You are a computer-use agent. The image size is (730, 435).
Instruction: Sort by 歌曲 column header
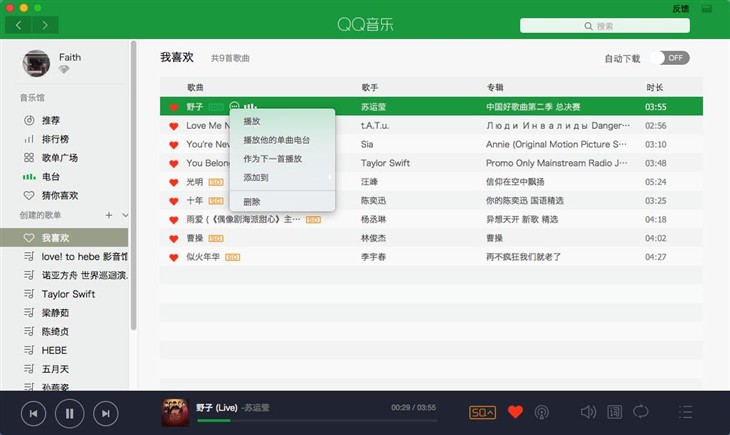click(195, 87)
